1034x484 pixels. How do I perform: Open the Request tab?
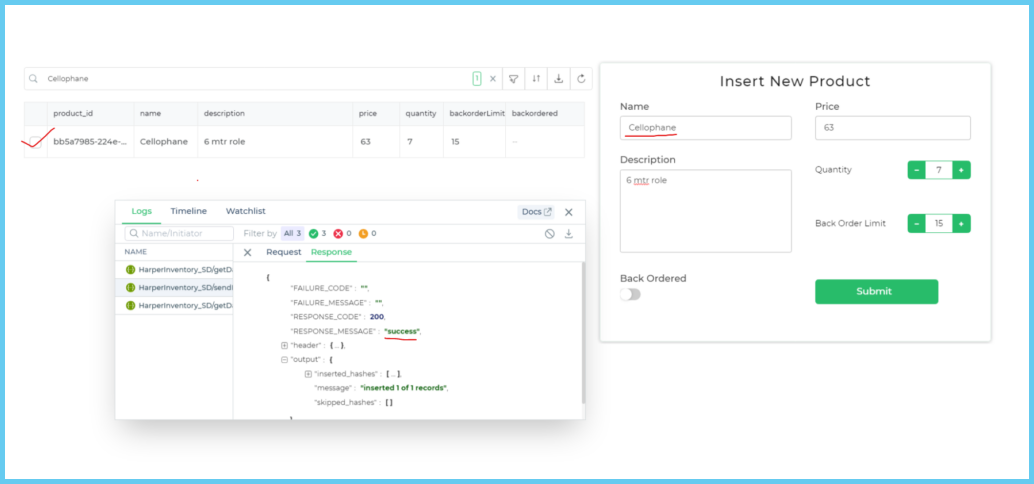[x=283, y=252]
